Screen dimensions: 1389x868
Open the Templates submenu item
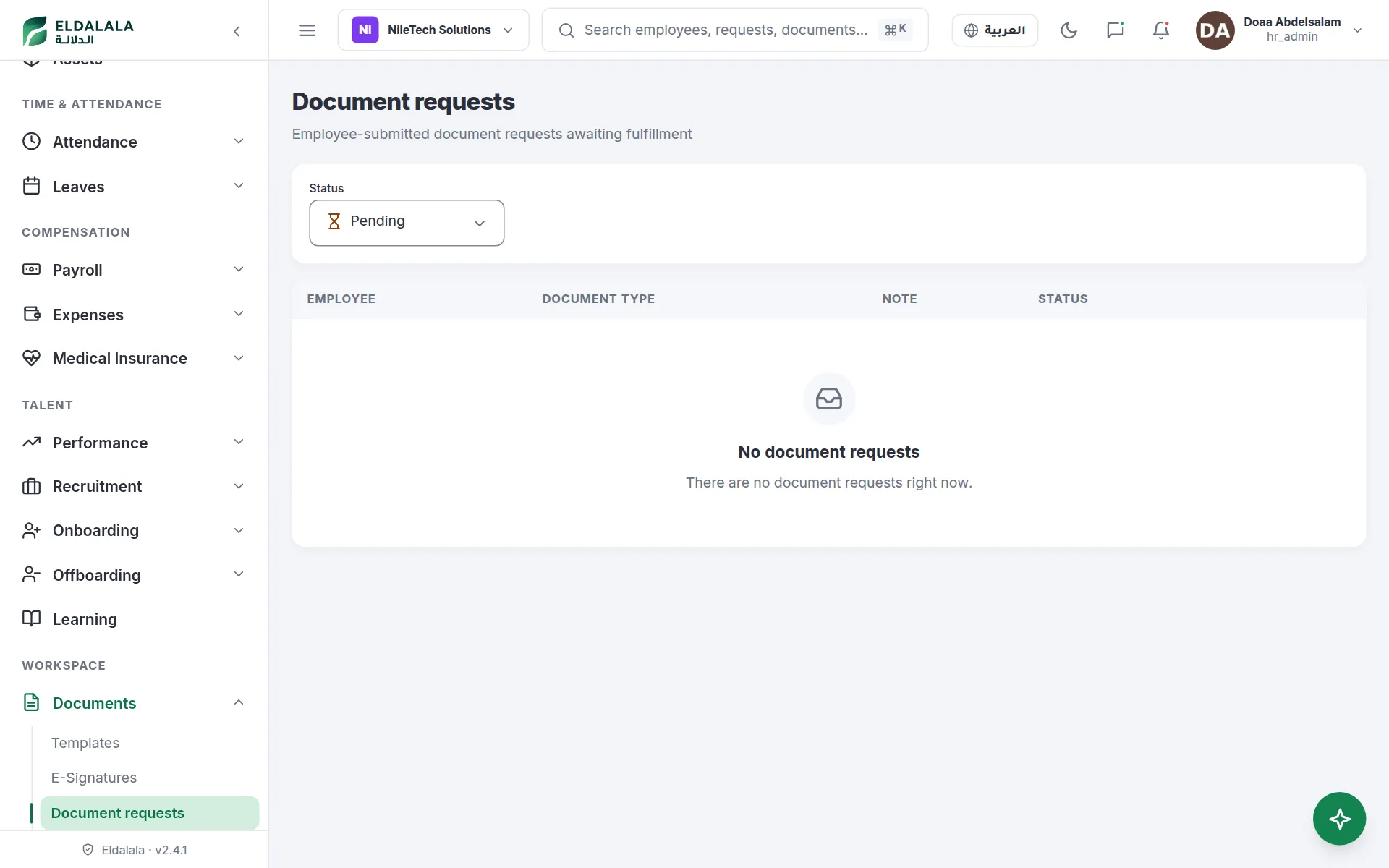tap(85, 743)
